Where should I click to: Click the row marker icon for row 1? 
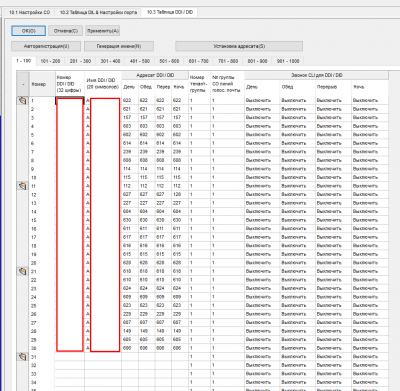(22, 100)
